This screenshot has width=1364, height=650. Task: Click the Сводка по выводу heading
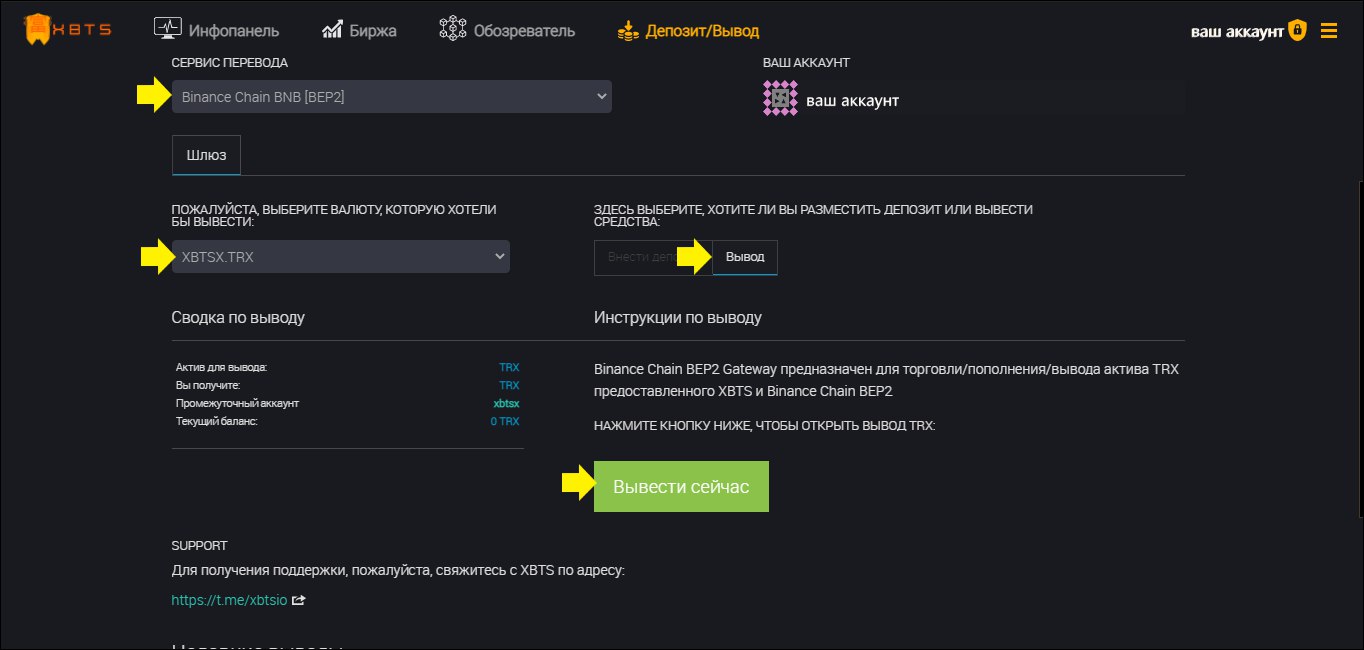click(x=238, y=318)
